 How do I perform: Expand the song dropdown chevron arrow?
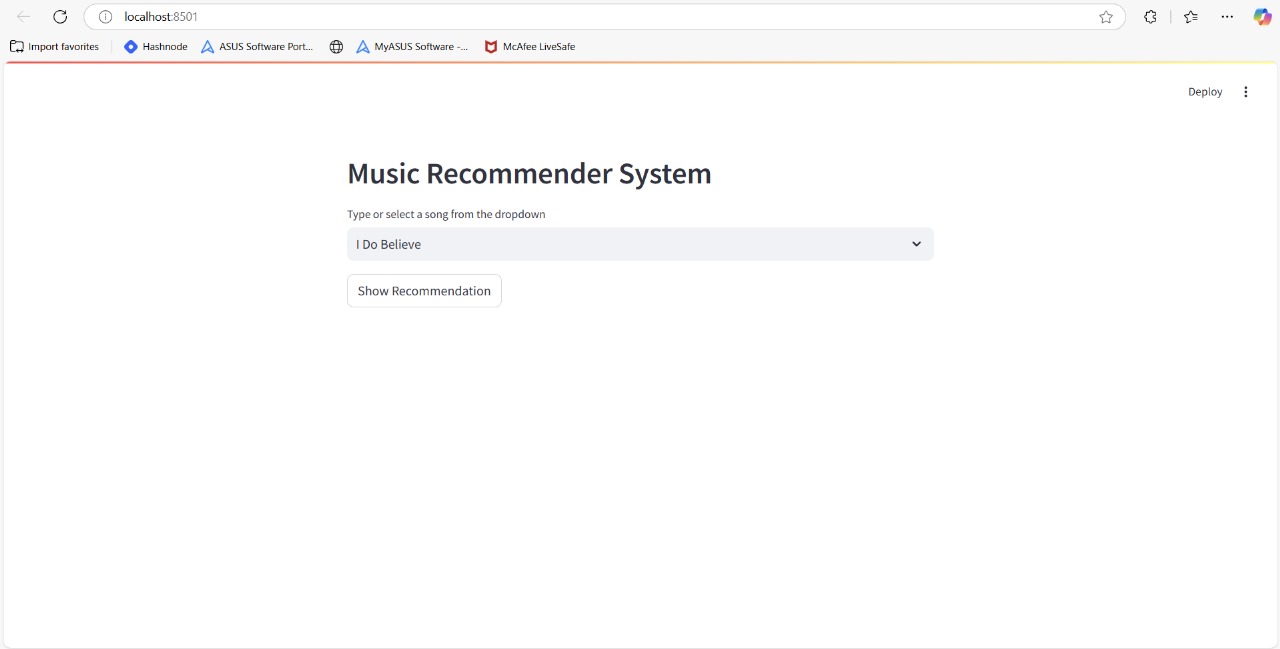pos(916,244)
